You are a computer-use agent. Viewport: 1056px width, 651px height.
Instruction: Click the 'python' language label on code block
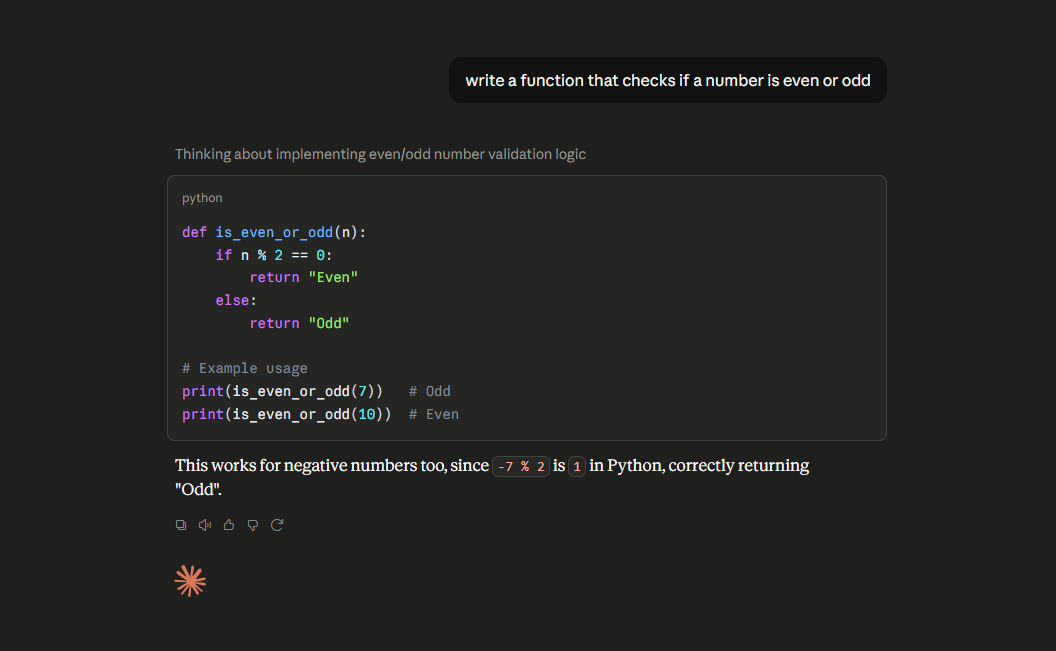202,198
